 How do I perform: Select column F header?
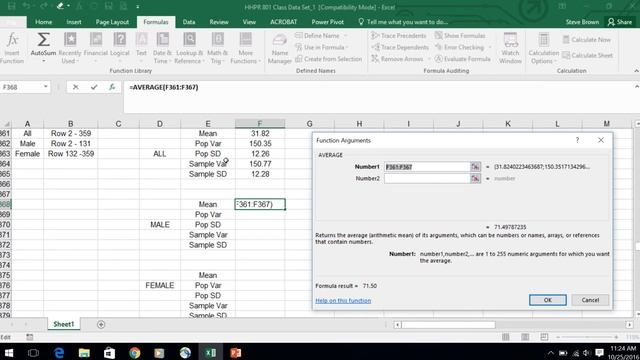click(x=260, y=124)
